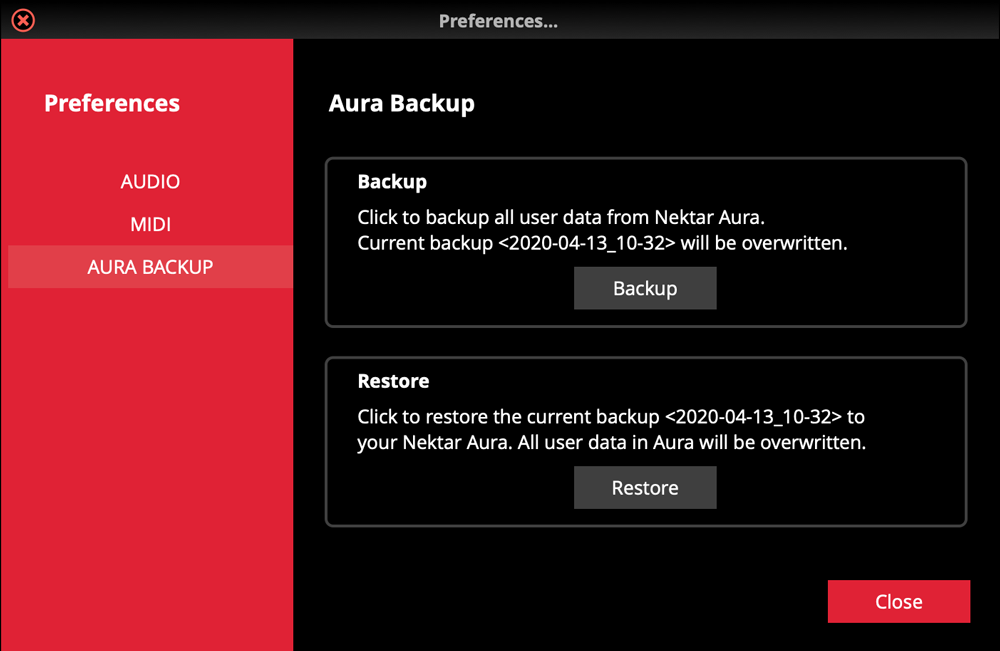The height and width of the screenshot is (651, 1000).
Task: Click text 'Click to backup all user data from Nektar Aura.'
Action: click(x=561, y=217)
